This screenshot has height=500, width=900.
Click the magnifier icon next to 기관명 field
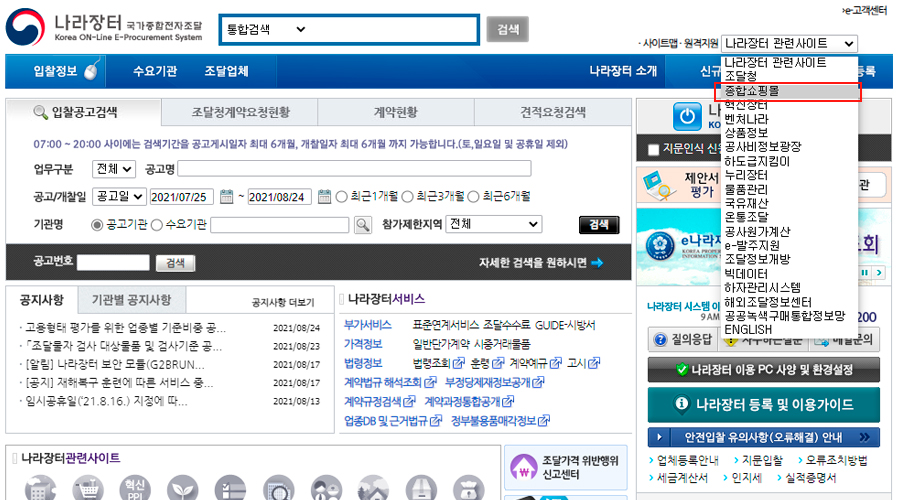click(x=363, y=224)
